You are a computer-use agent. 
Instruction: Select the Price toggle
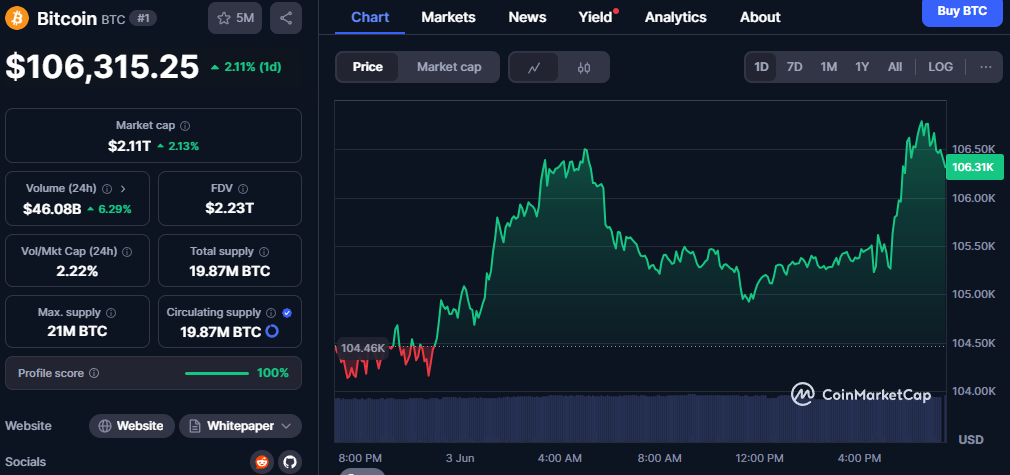(x=368, y=67)
